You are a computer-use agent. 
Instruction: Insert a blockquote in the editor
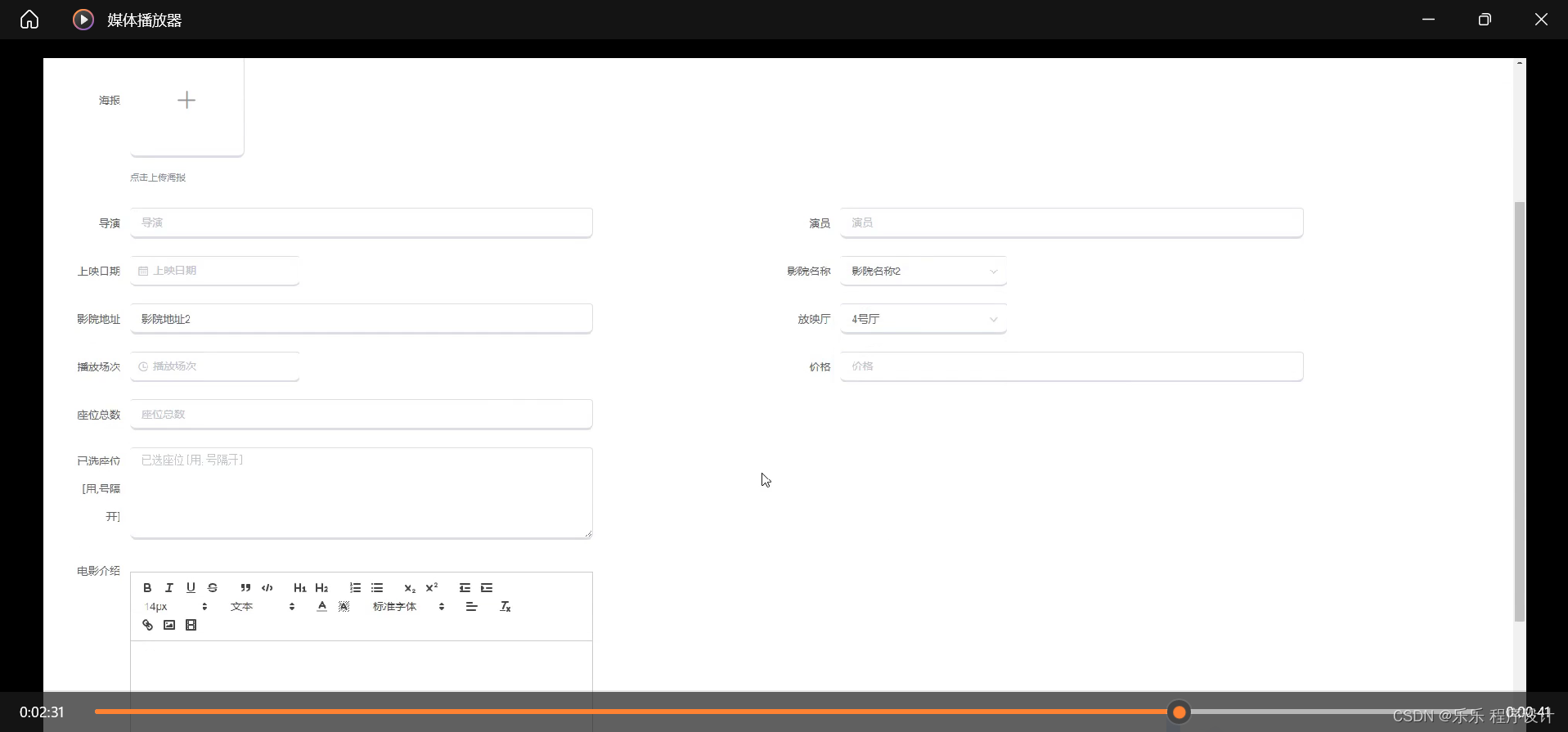click(x=245, y=588)
